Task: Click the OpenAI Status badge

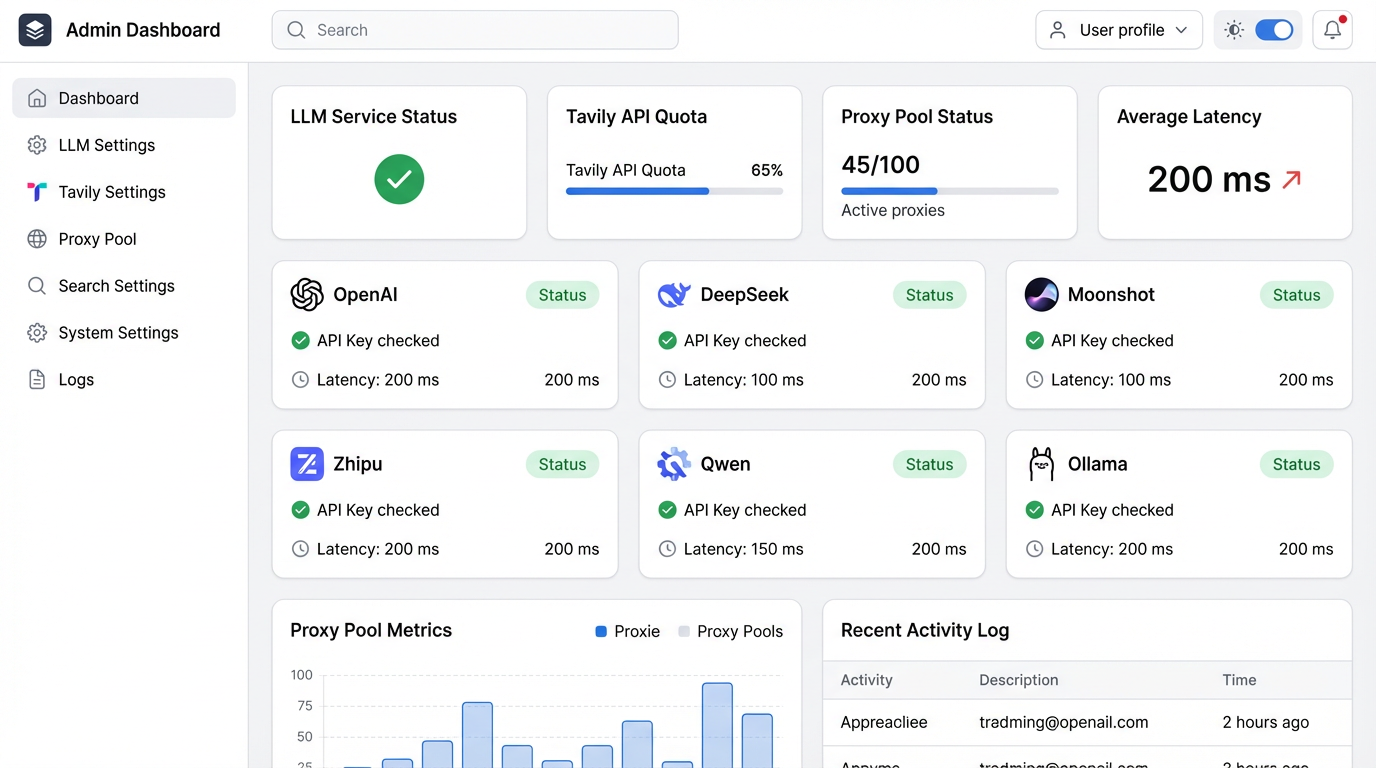Action: point(562,295)
